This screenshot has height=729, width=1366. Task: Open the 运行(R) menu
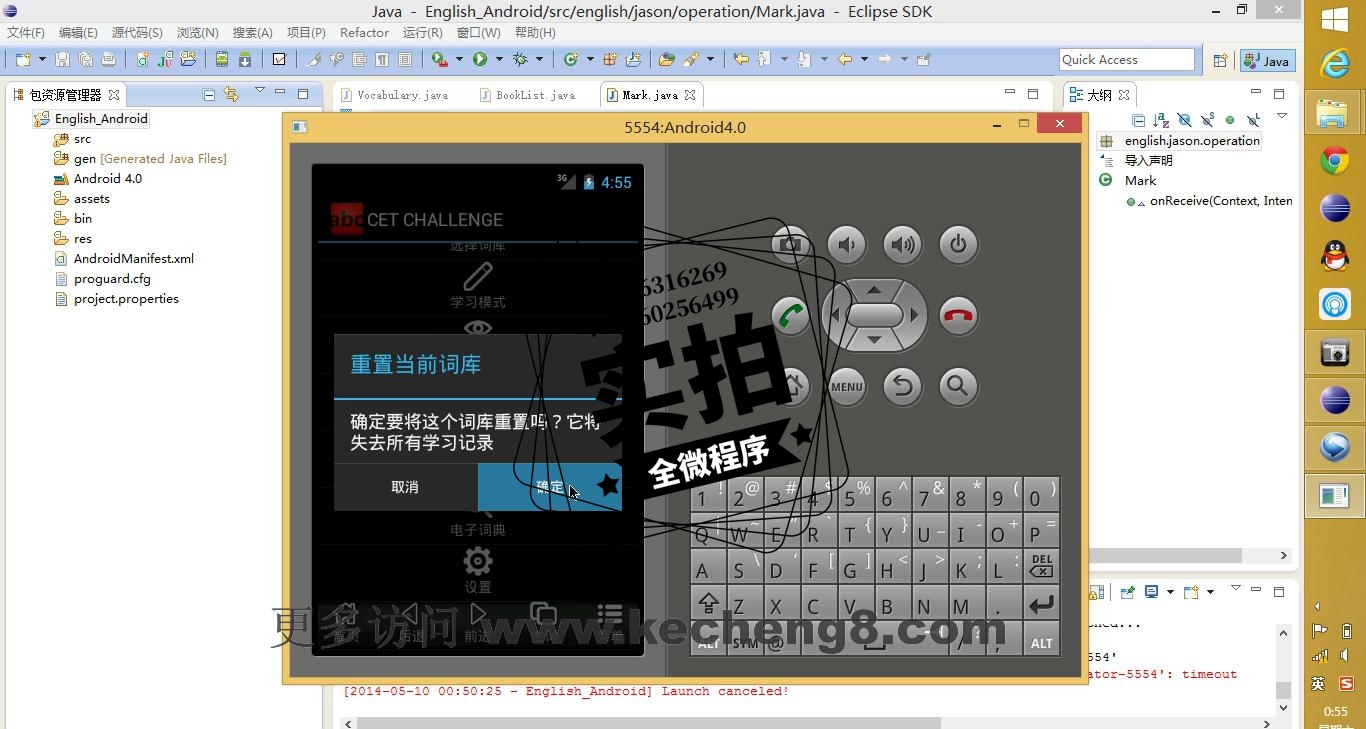coord(422,33)
